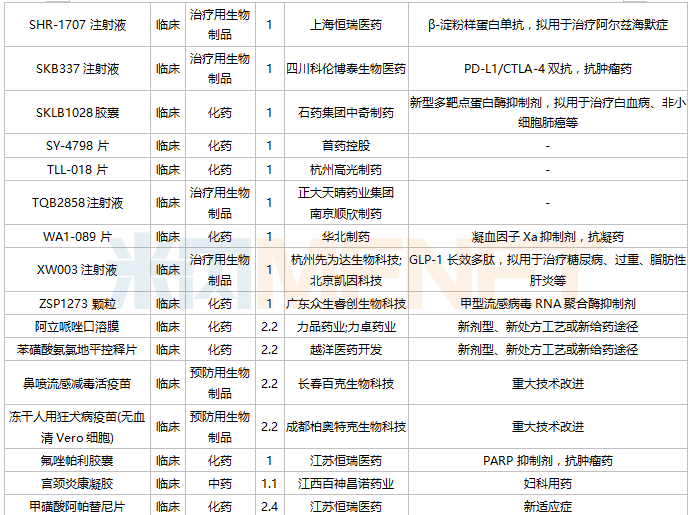Image resolution: width=691 pixels, height=515 pixels.
Task: Click '临床' in the SKB337 row
Action: coord(168,69)
